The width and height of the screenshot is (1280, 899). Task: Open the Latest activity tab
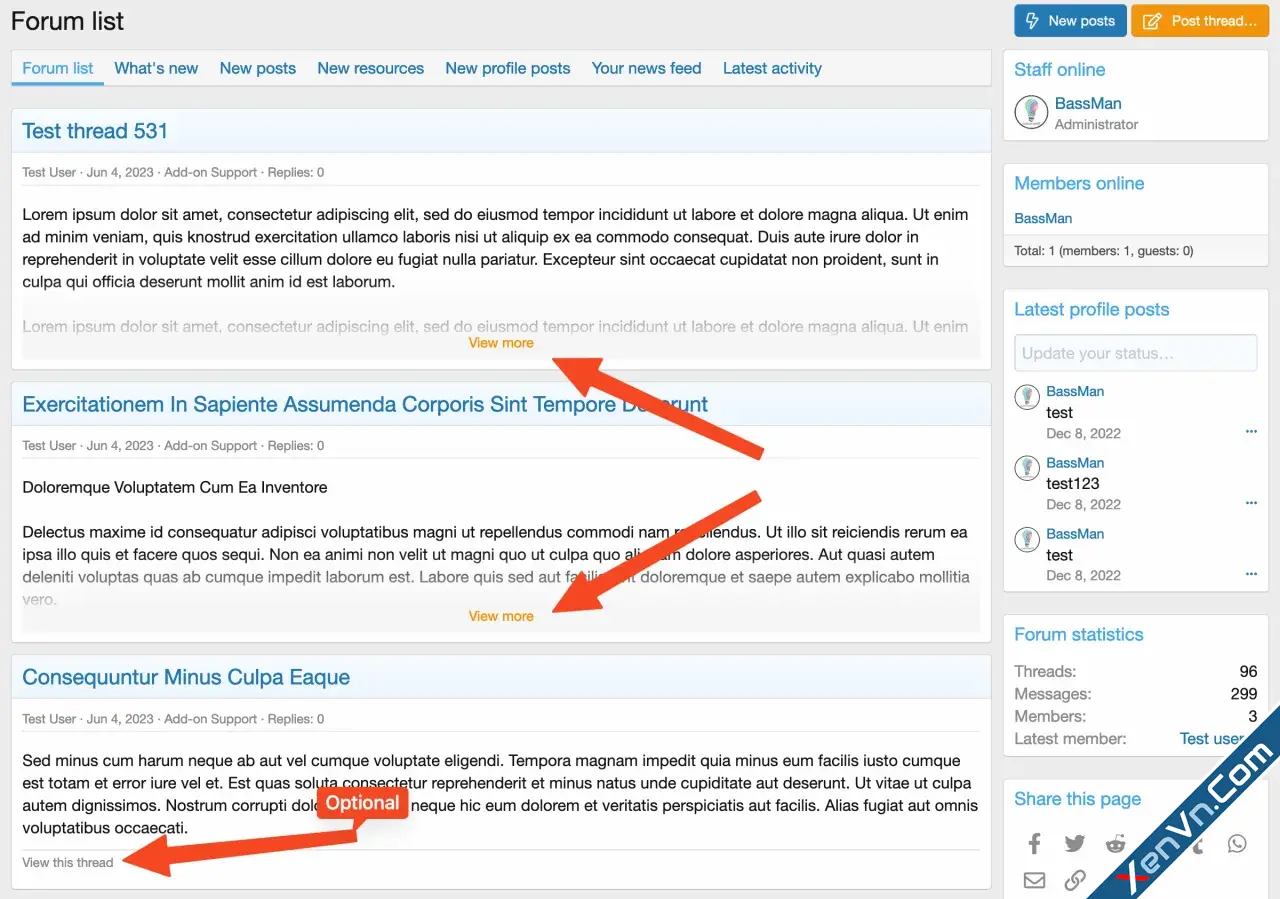click(772, 68)
